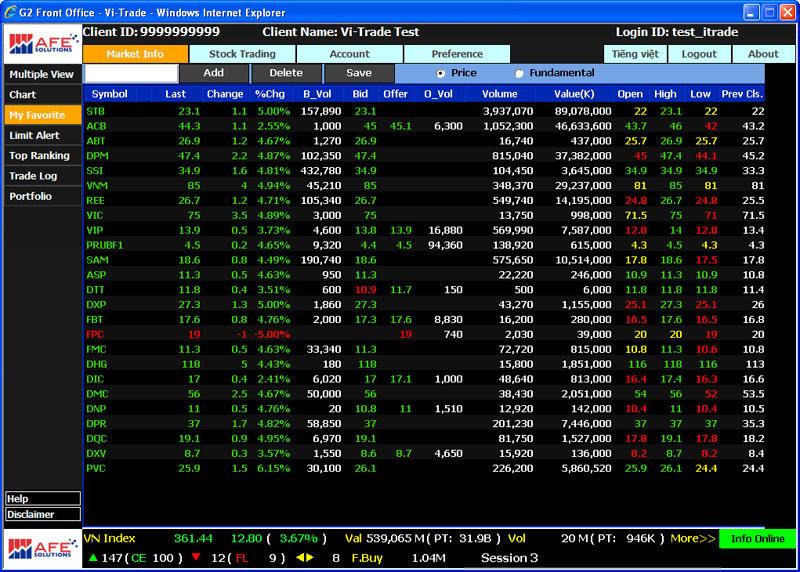Click the Add button
Image resolution: width=800 pixels, height=572 pixels.
click(x=214, y=73)
